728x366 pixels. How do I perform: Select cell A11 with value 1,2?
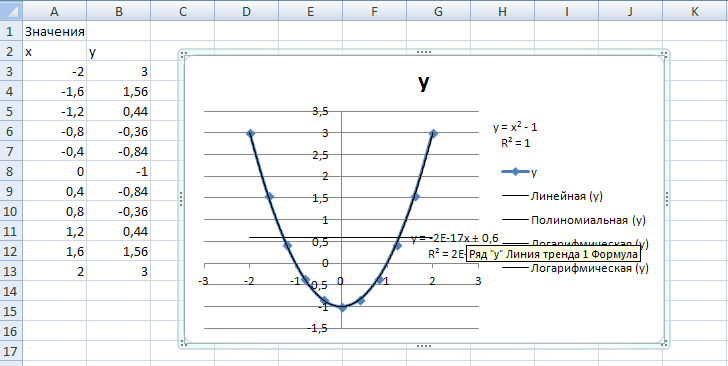point(54,232)
